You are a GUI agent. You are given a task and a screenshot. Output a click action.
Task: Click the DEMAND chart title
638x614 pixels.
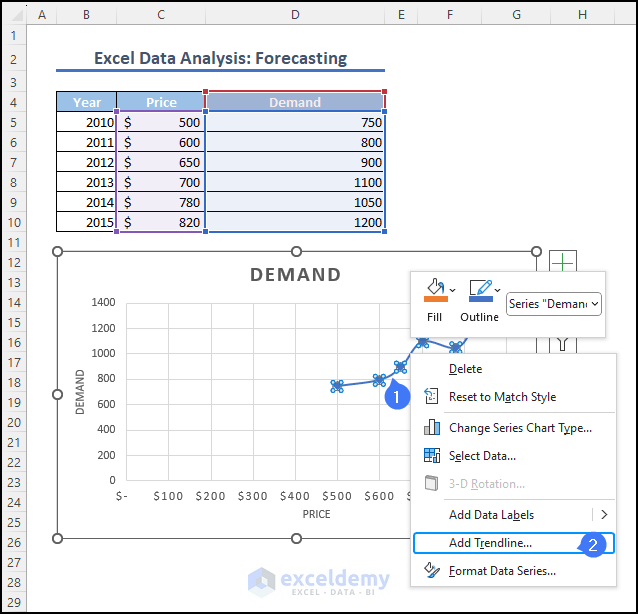click(x=295, y=275)
